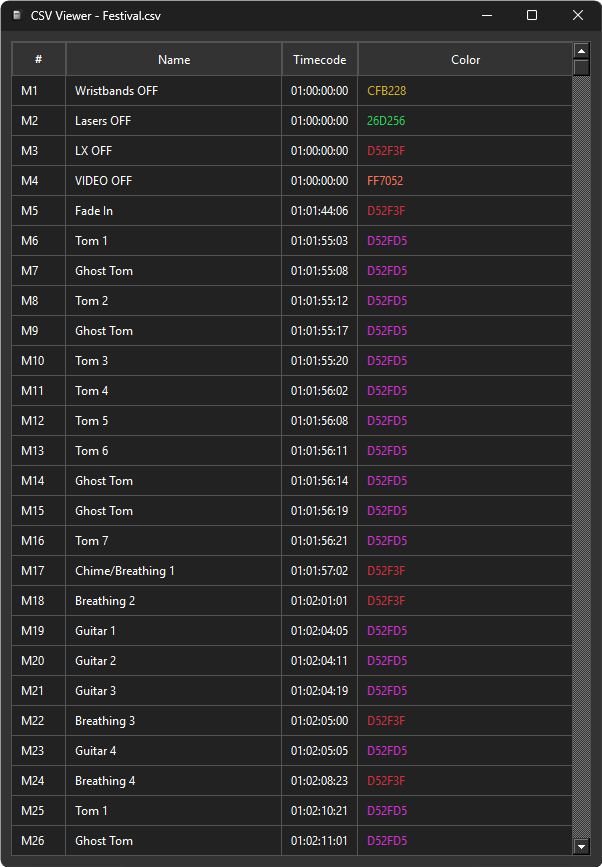Click the Color column header
The width and height of the screenshot is (602, 867).
click(x=465, y=59)
